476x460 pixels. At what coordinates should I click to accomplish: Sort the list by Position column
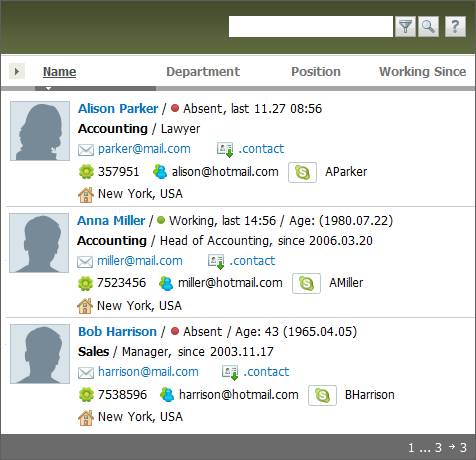tap(316, 72)
